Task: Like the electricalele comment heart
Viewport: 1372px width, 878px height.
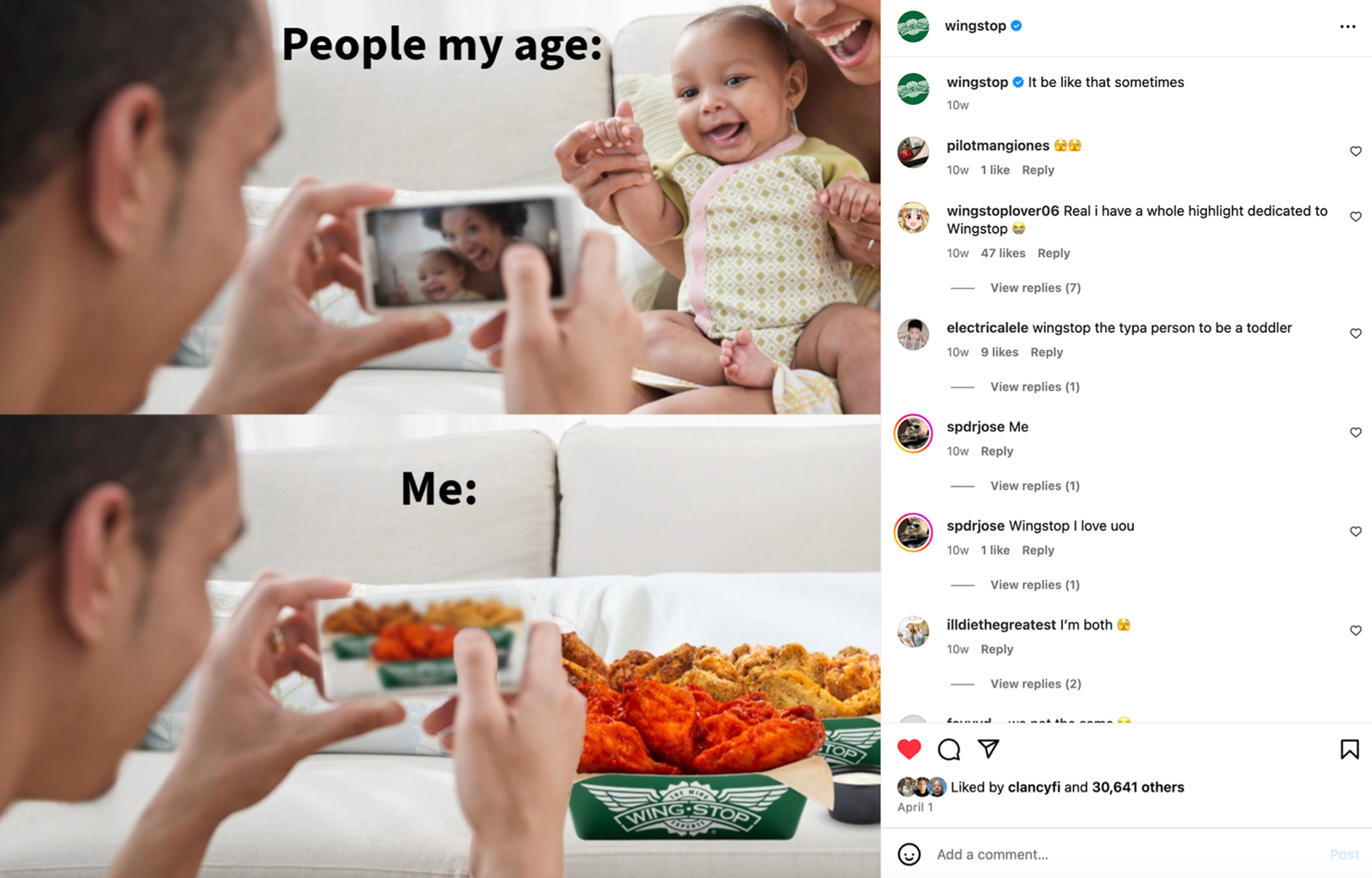Action: 1355,333
